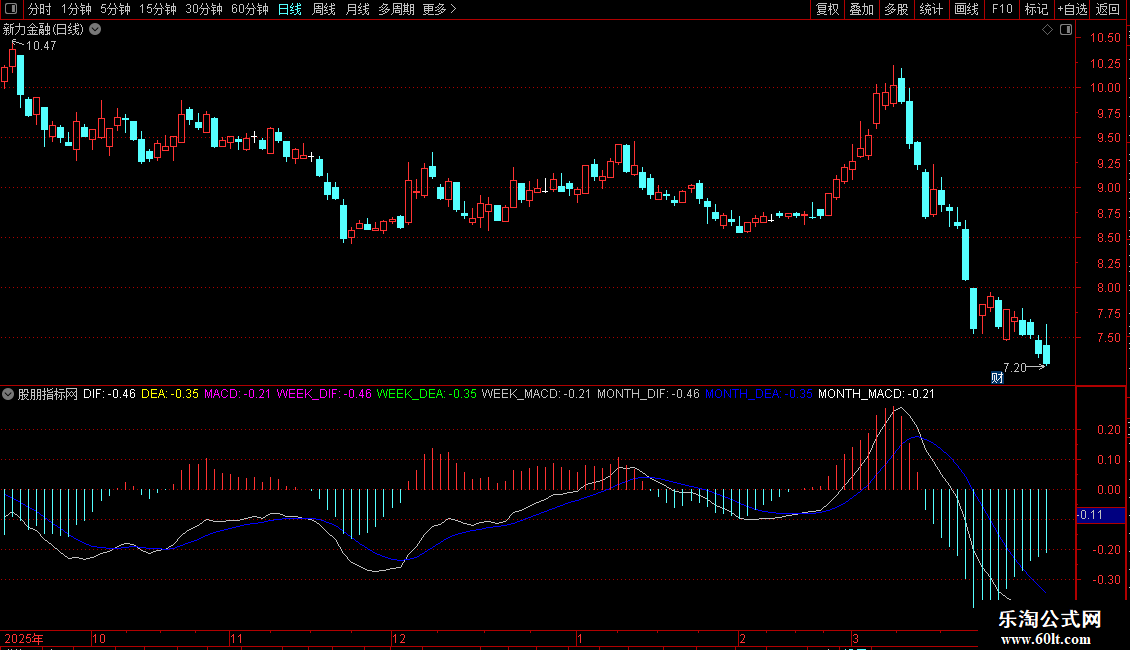Expand the 更多 periods menu
The height and width of the screenshot is (650, 1130).
pos(439,9)
